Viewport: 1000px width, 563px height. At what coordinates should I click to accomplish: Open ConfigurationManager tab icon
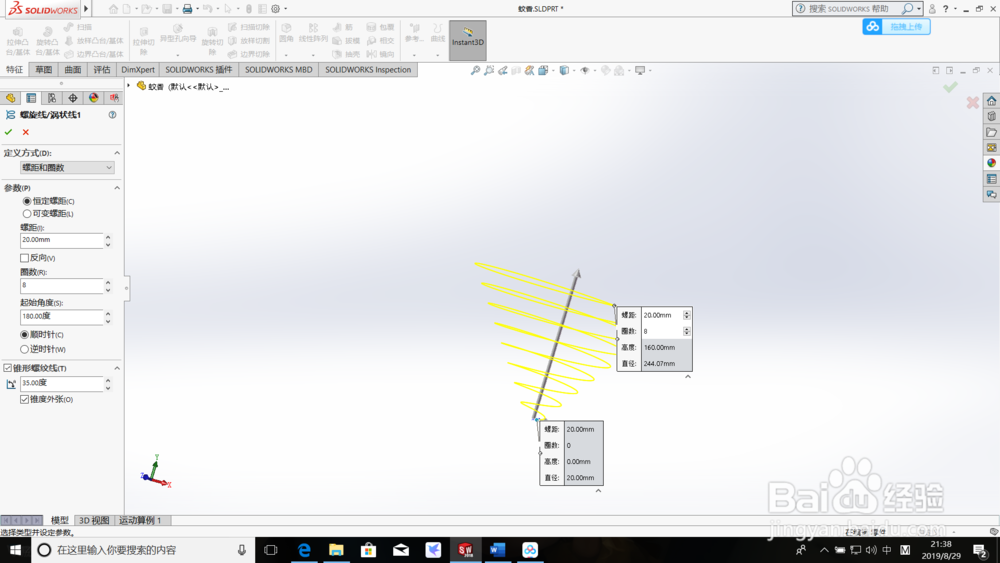click(52, 98)
